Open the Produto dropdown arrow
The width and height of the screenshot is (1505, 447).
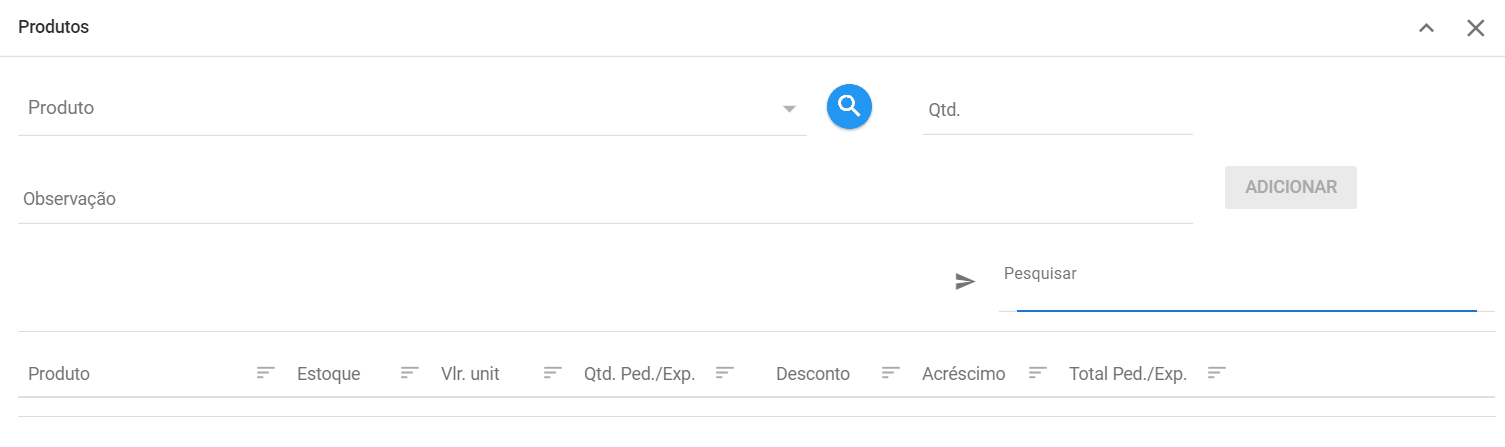pyautogui.click(x=789, y=108)
